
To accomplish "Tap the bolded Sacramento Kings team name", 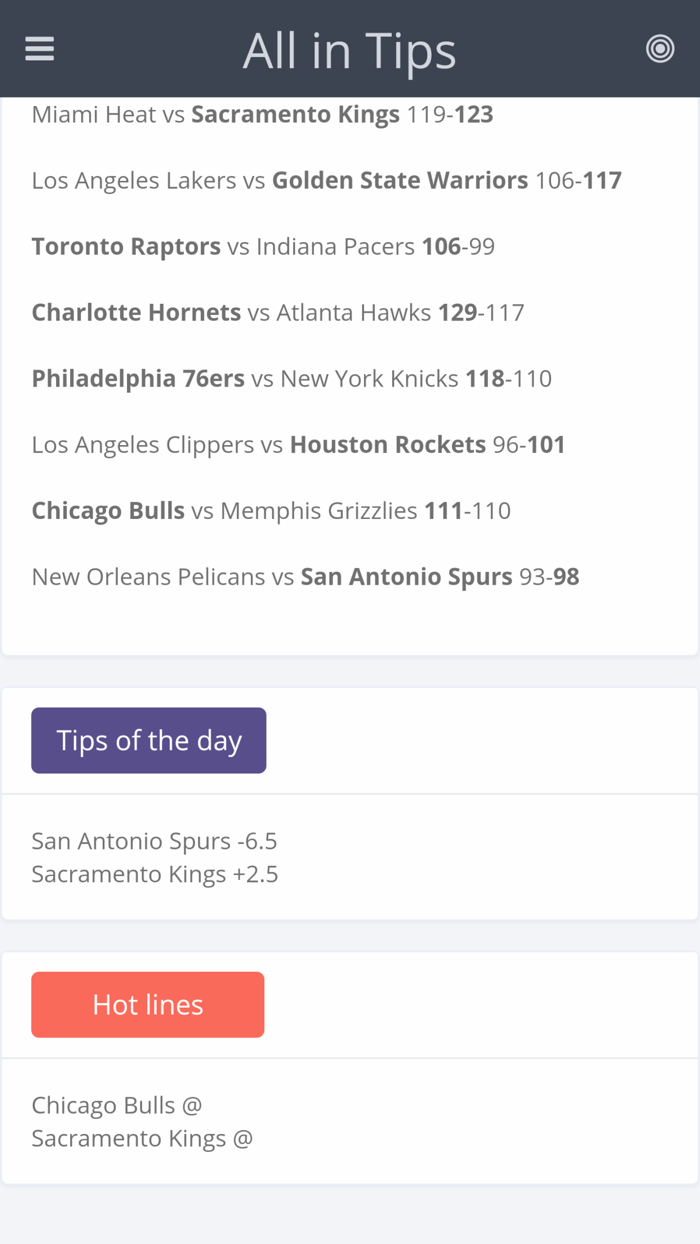I will pos(294,114).
